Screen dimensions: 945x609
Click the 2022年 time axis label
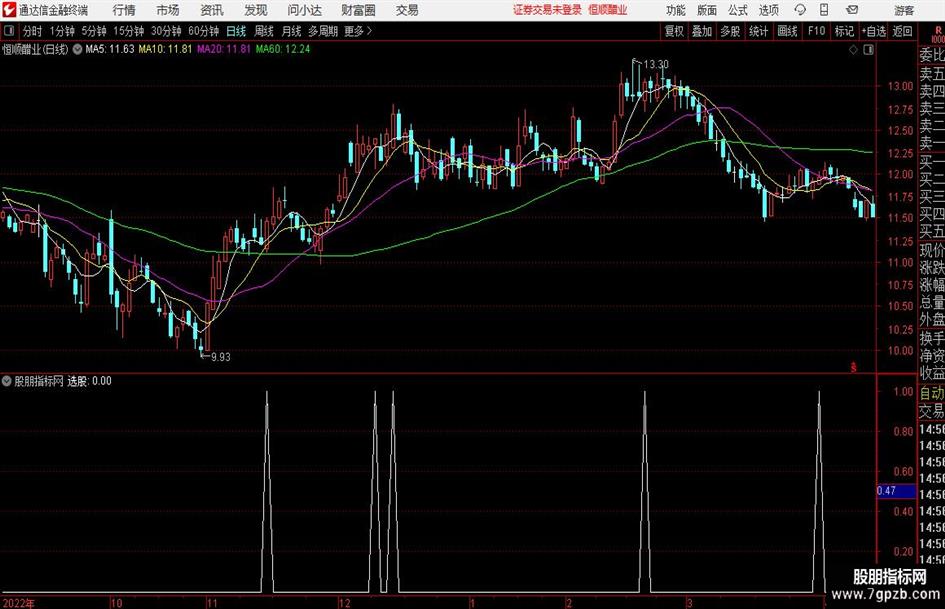point(18,603)
